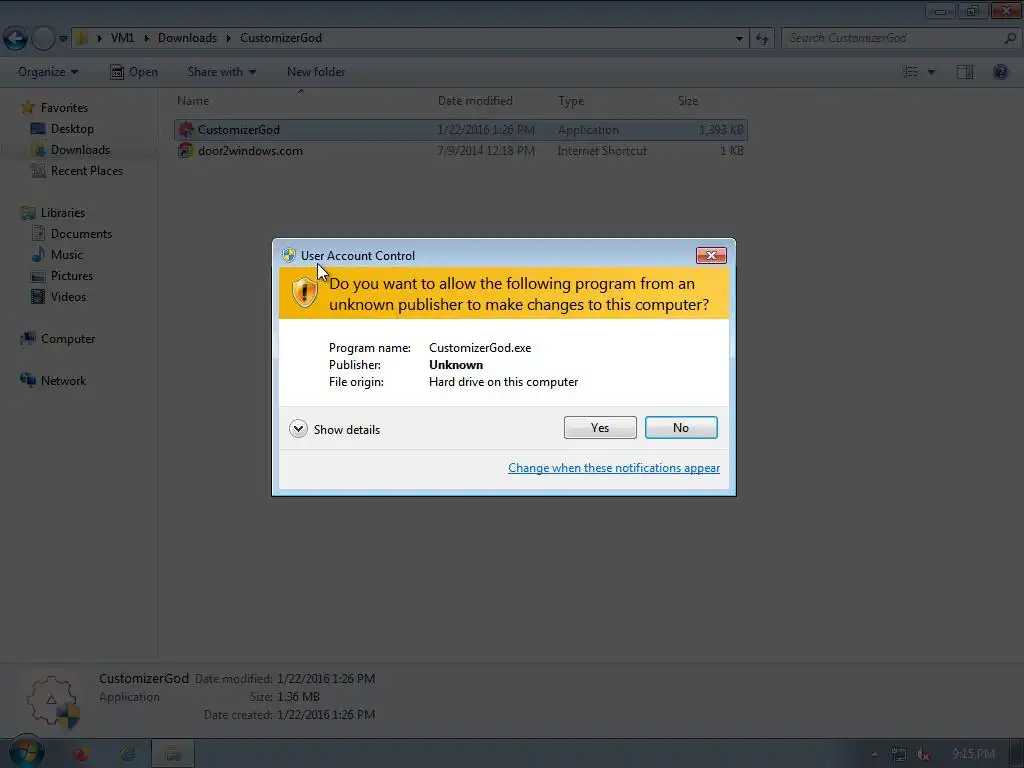Click Downloads in the address breadcrumb
Screen dimensions: 1024x768
187,38
